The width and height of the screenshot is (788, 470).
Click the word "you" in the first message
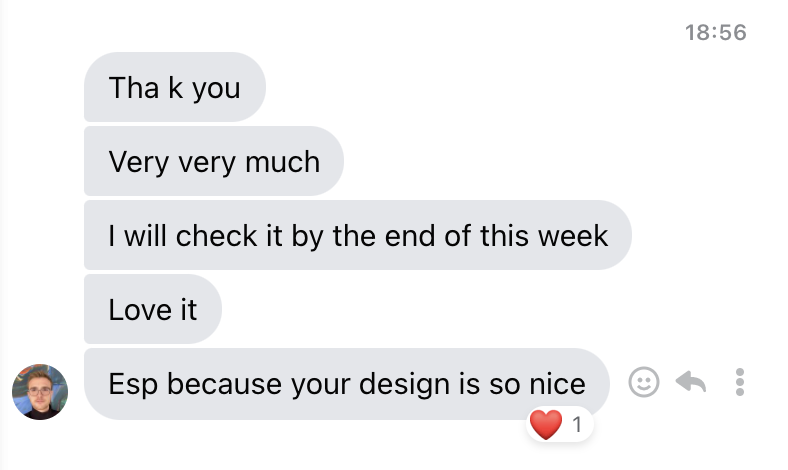pos(216,88)
